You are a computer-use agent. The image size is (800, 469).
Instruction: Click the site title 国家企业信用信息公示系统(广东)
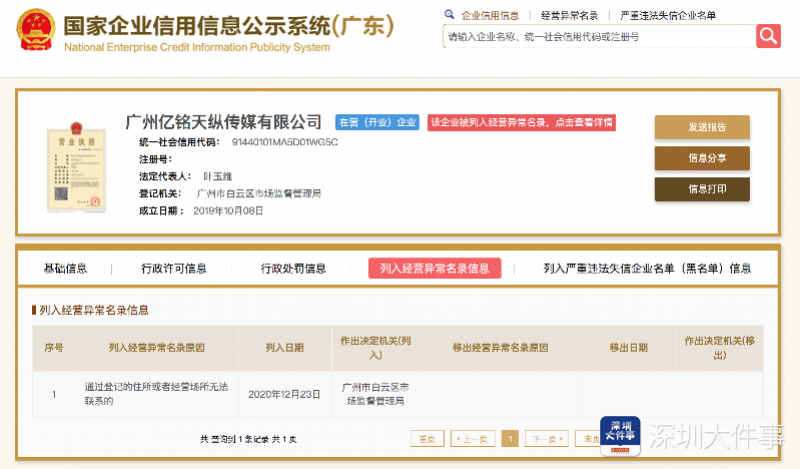pyautogui.click(x=229, y=26)
